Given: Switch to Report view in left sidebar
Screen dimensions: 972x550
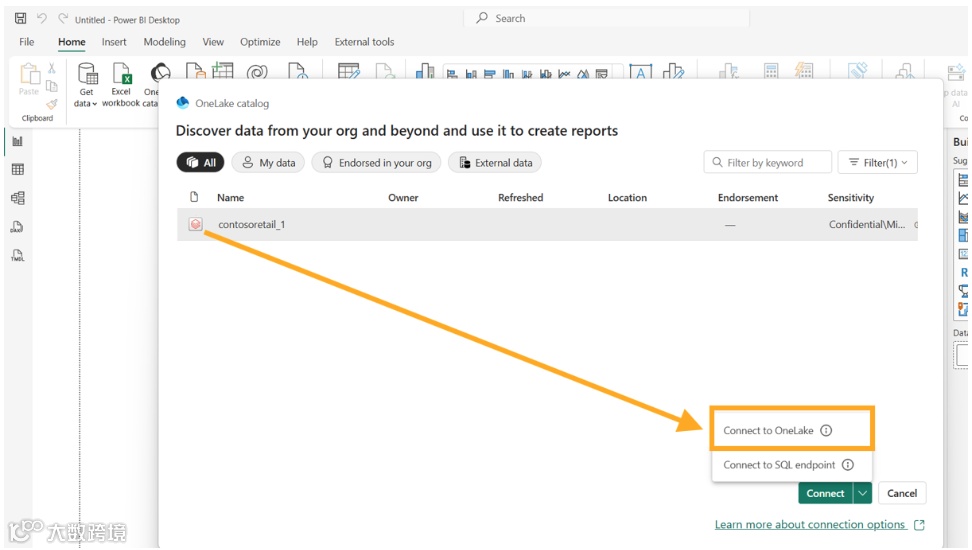Looking at the screenshot, I should [x=17, y=141].
